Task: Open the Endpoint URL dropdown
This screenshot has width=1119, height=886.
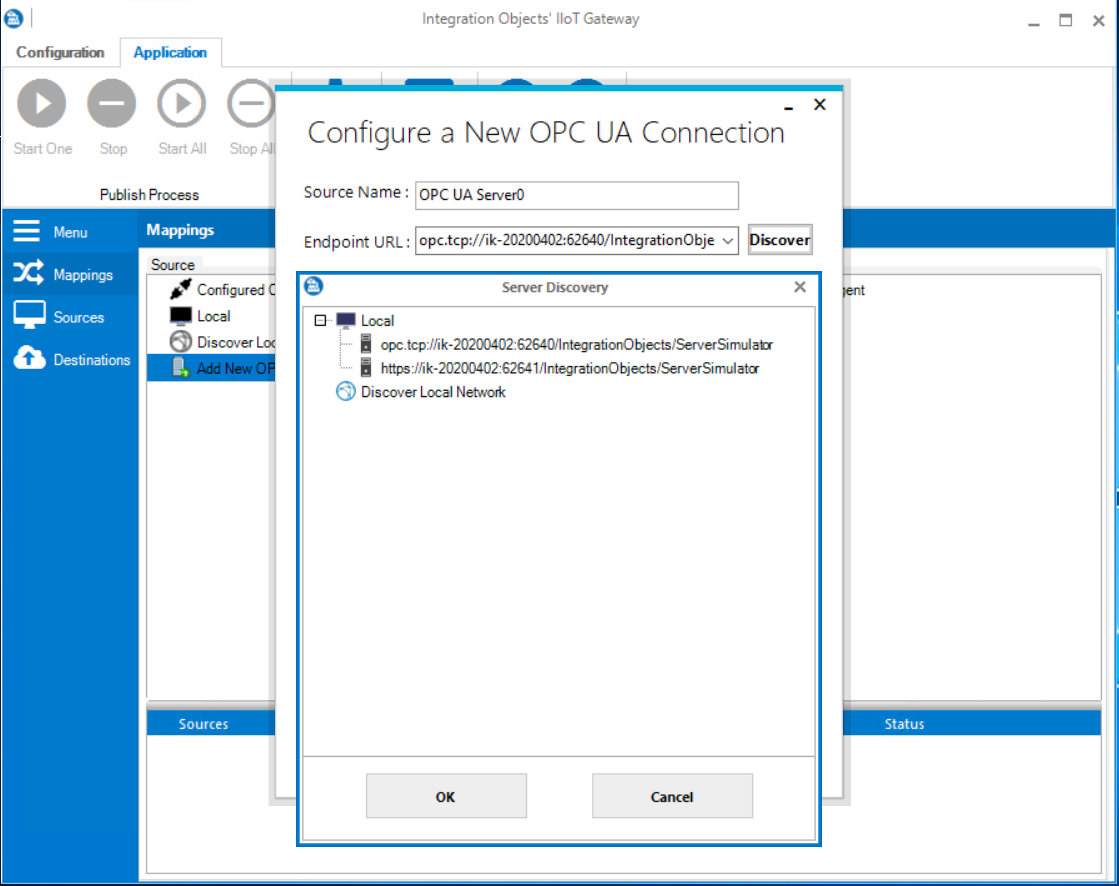Action: 727,240
